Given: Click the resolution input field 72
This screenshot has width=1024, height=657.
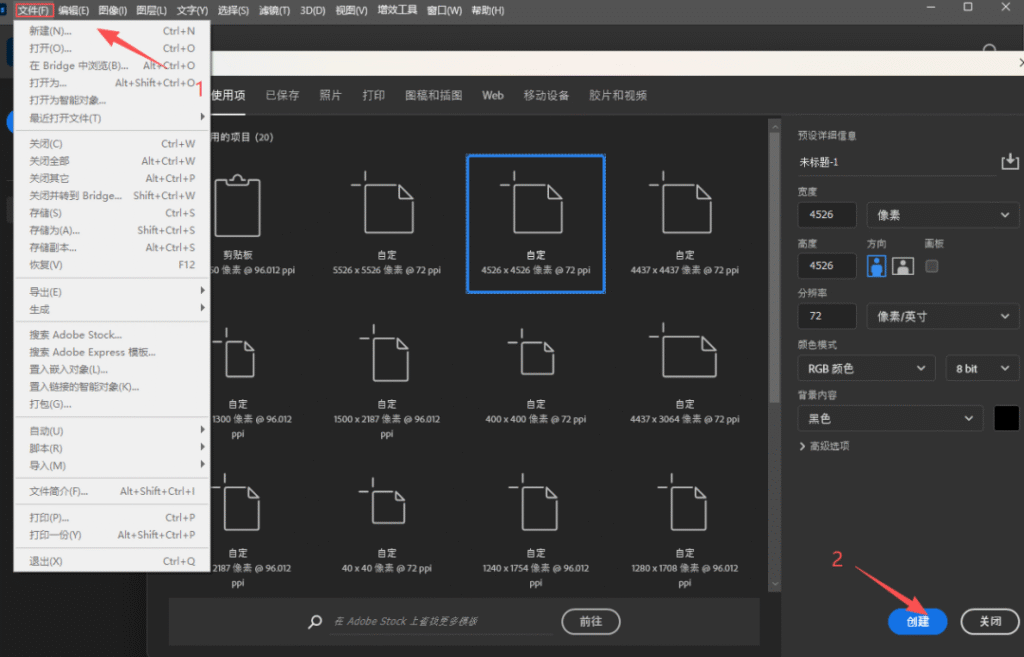Looking at the screenshot, I should tap(827, 316).
